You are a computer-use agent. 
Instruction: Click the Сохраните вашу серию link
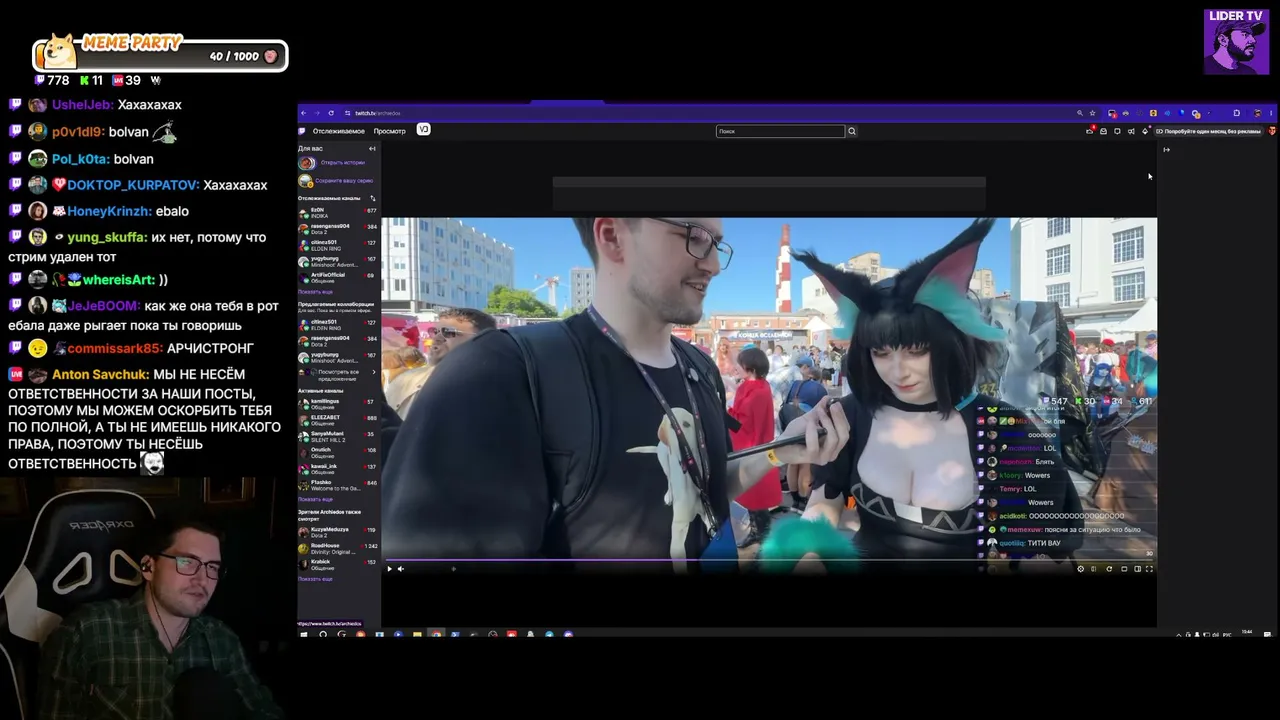344,181
